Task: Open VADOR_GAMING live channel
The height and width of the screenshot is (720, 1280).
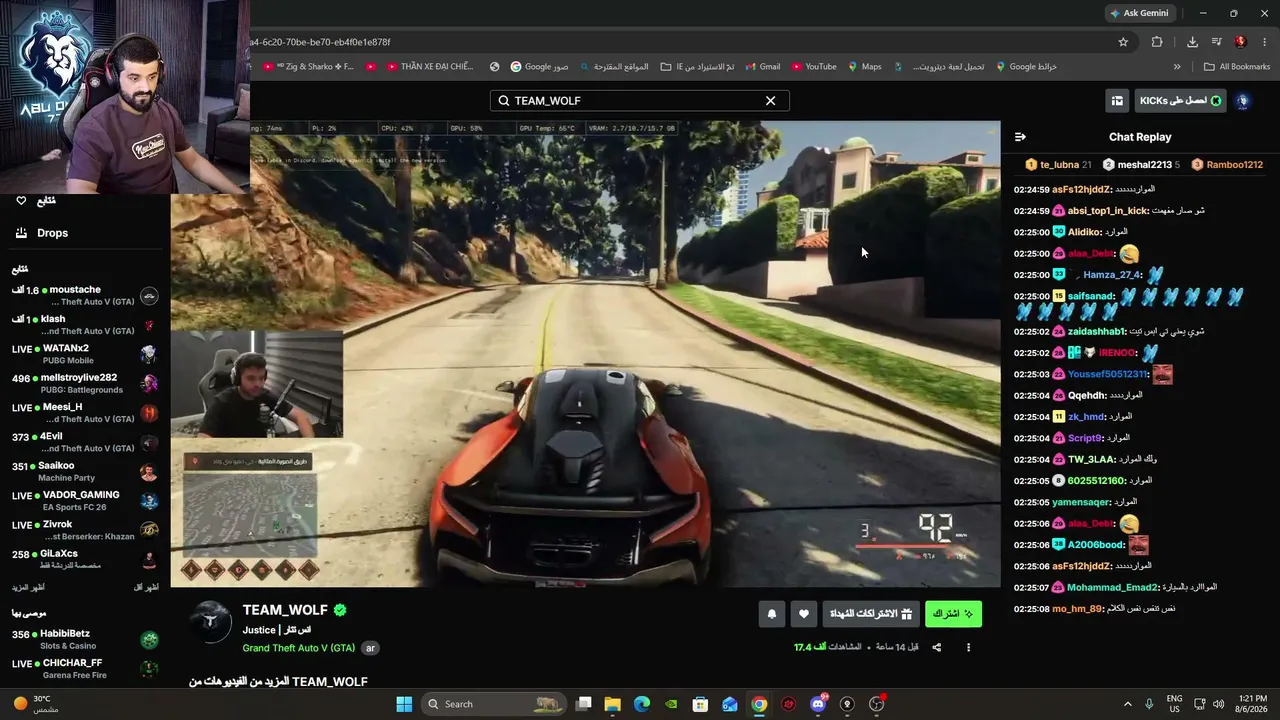Action: [x=85, y=501]
